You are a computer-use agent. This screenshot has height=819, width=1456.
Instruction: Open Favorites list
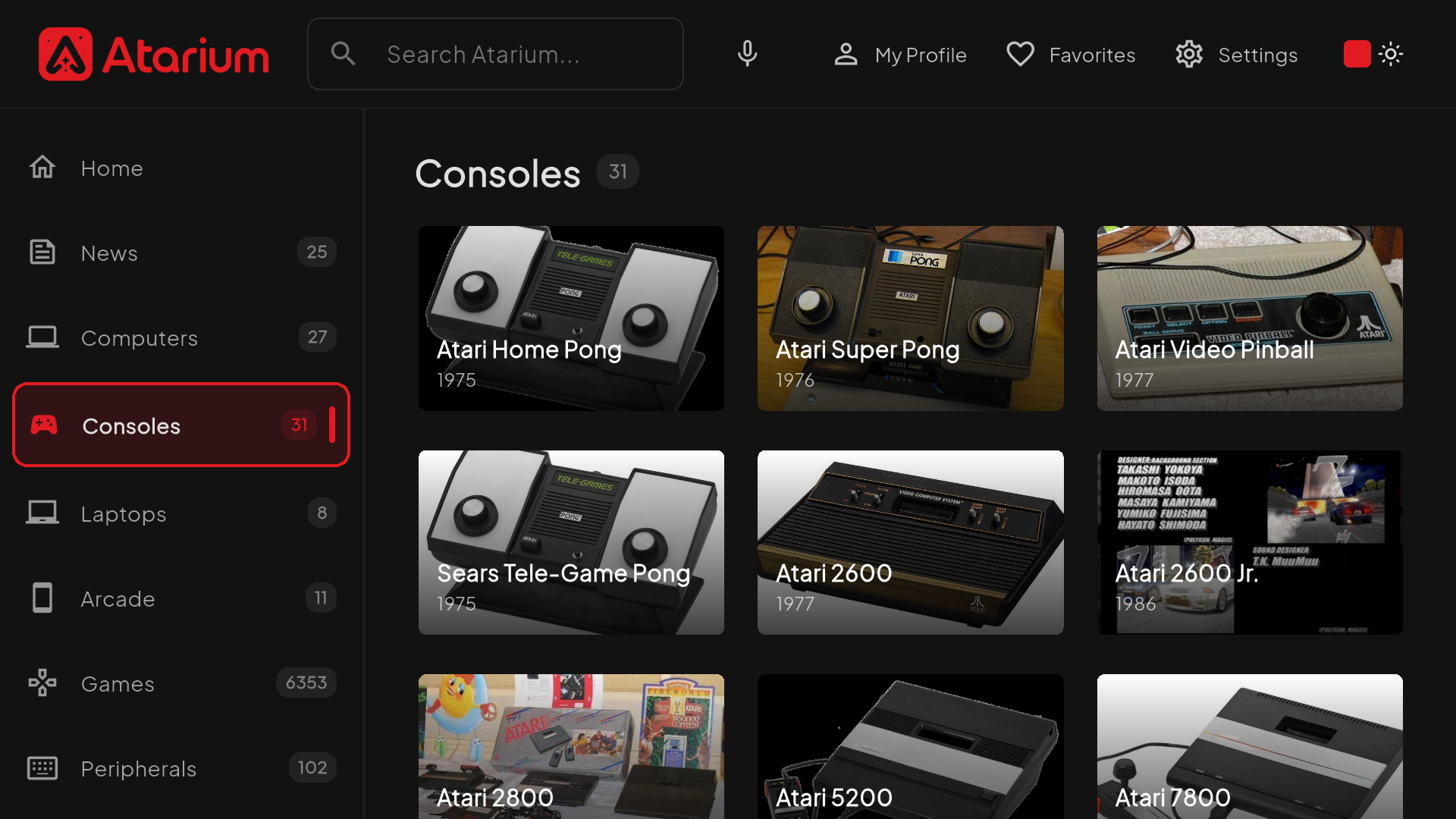(1070, 55)
